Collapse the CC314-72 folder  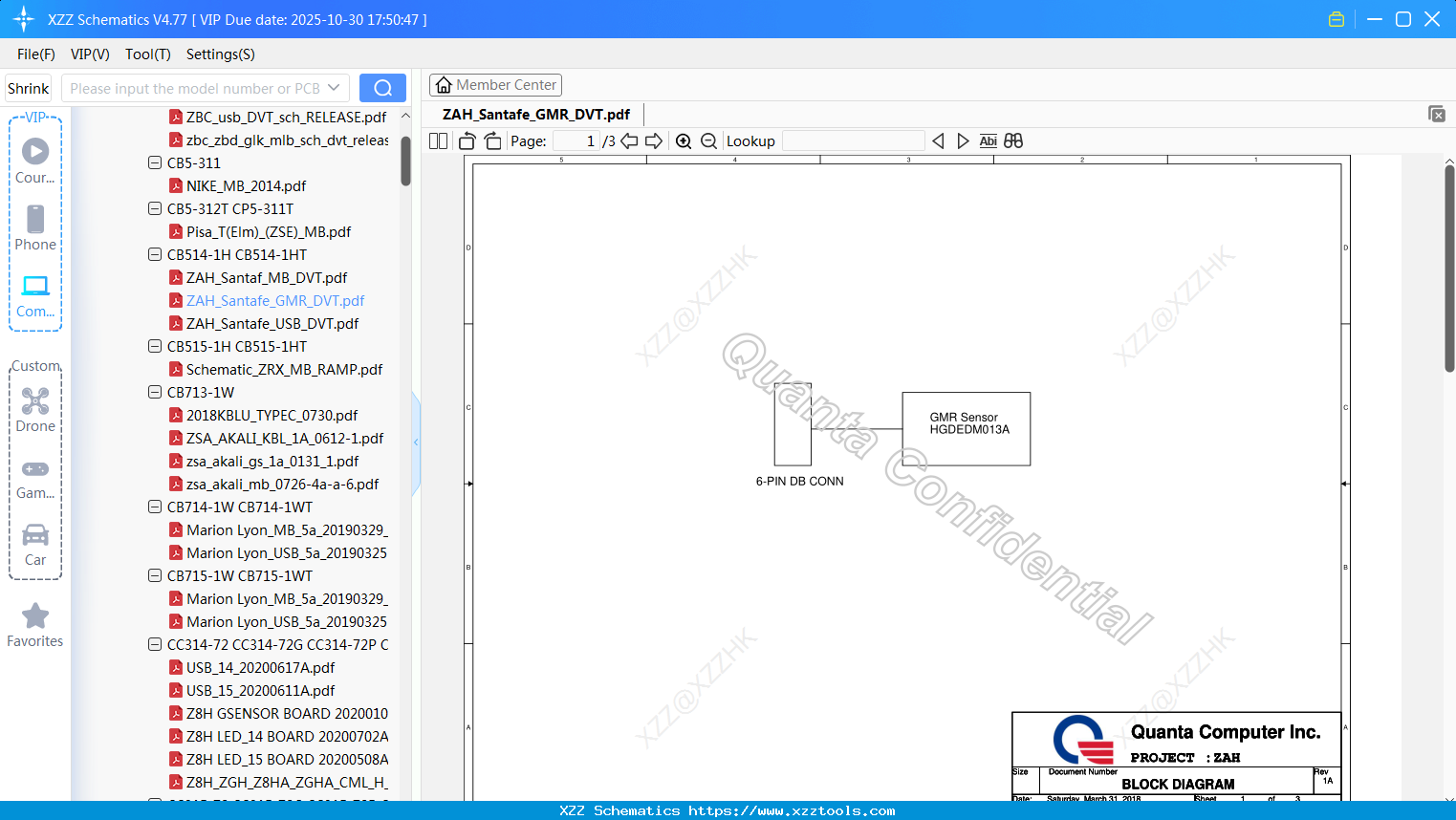coord(155,644)
